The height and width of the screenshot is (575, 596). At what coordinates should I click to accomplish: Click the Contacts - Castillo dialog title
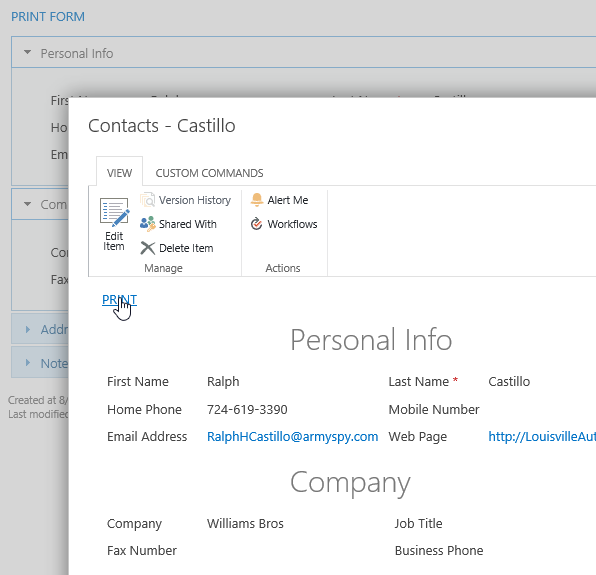pos(162,126)
